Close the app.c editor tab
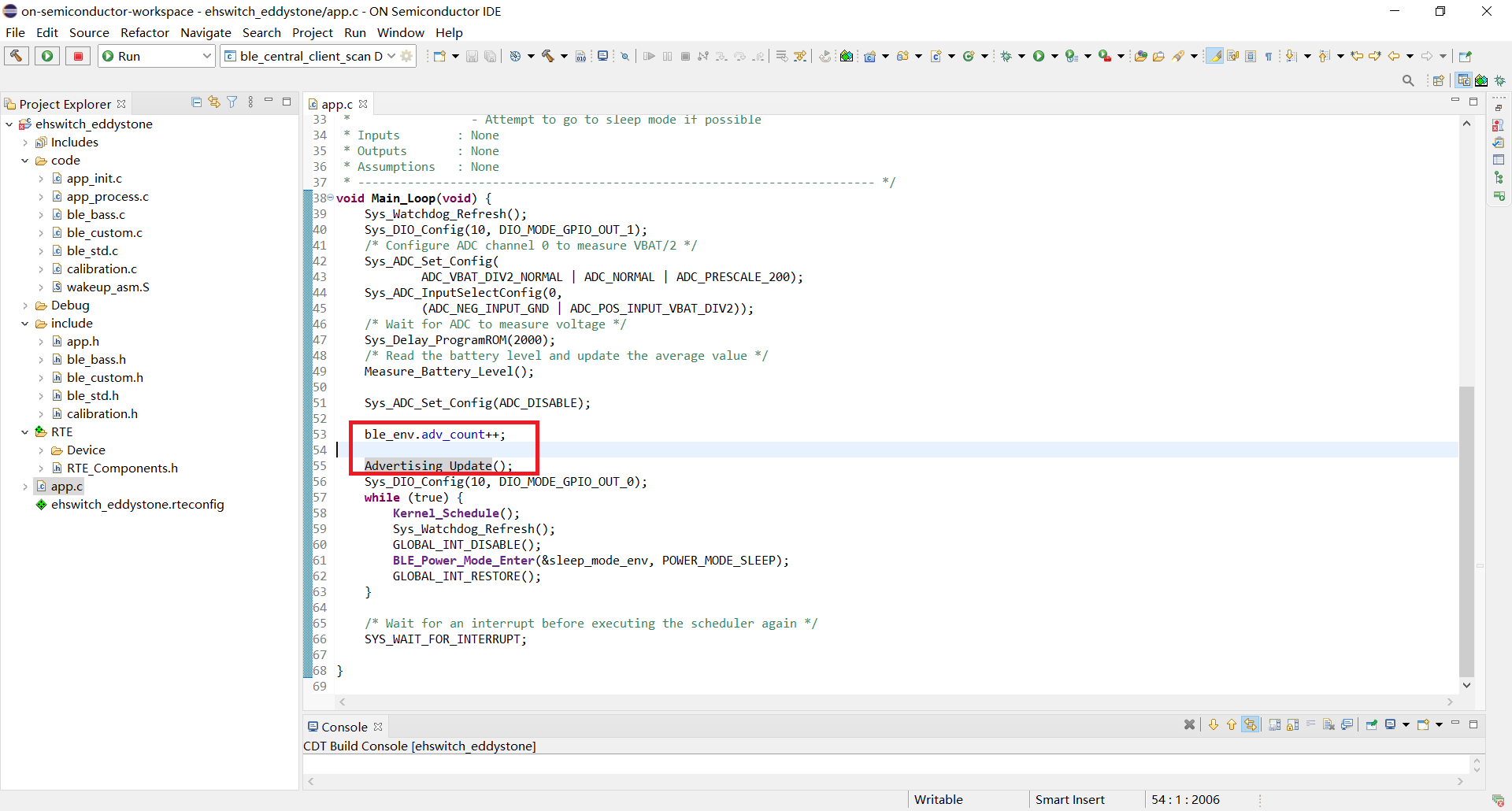Screen dimensions: 1512x811 [363, 104]
